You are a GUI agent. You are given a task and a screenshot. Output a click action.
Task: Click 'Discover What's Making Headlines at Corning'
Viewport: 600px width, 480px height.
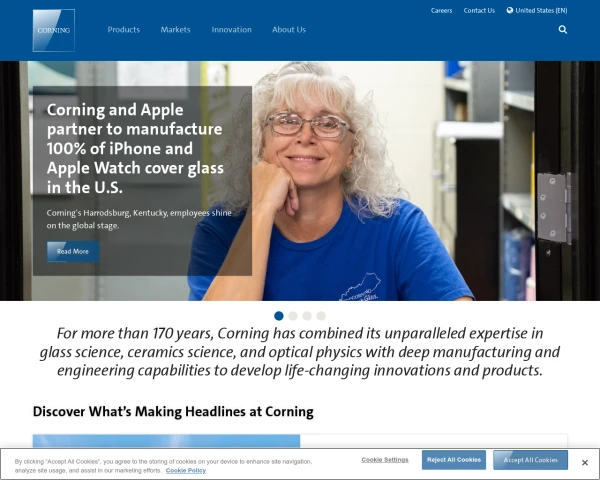tap(173, 411)
